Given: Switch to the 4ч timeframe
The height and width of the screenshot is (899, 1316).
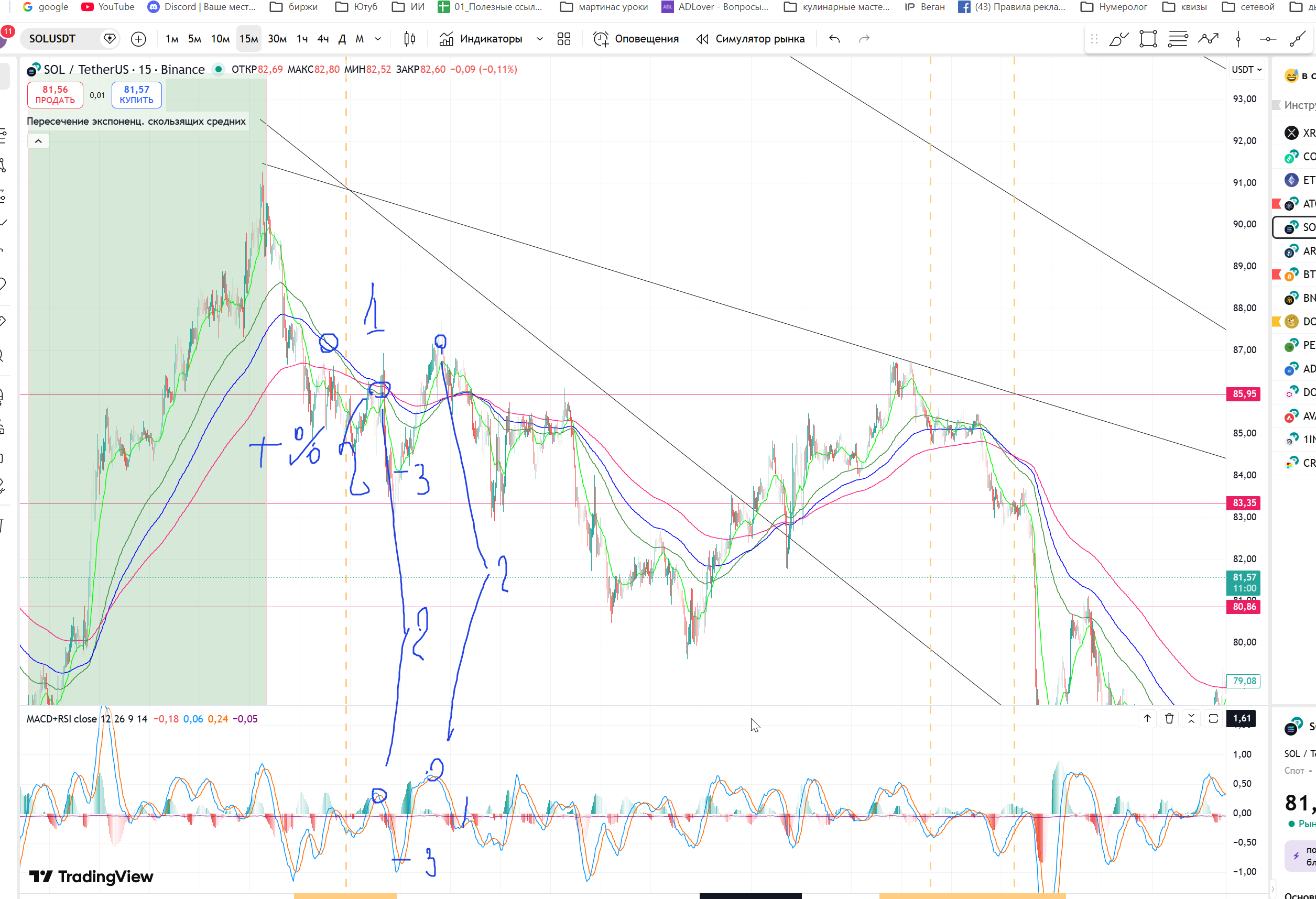Looking at the screenshot, I should [x=323, y=39].
